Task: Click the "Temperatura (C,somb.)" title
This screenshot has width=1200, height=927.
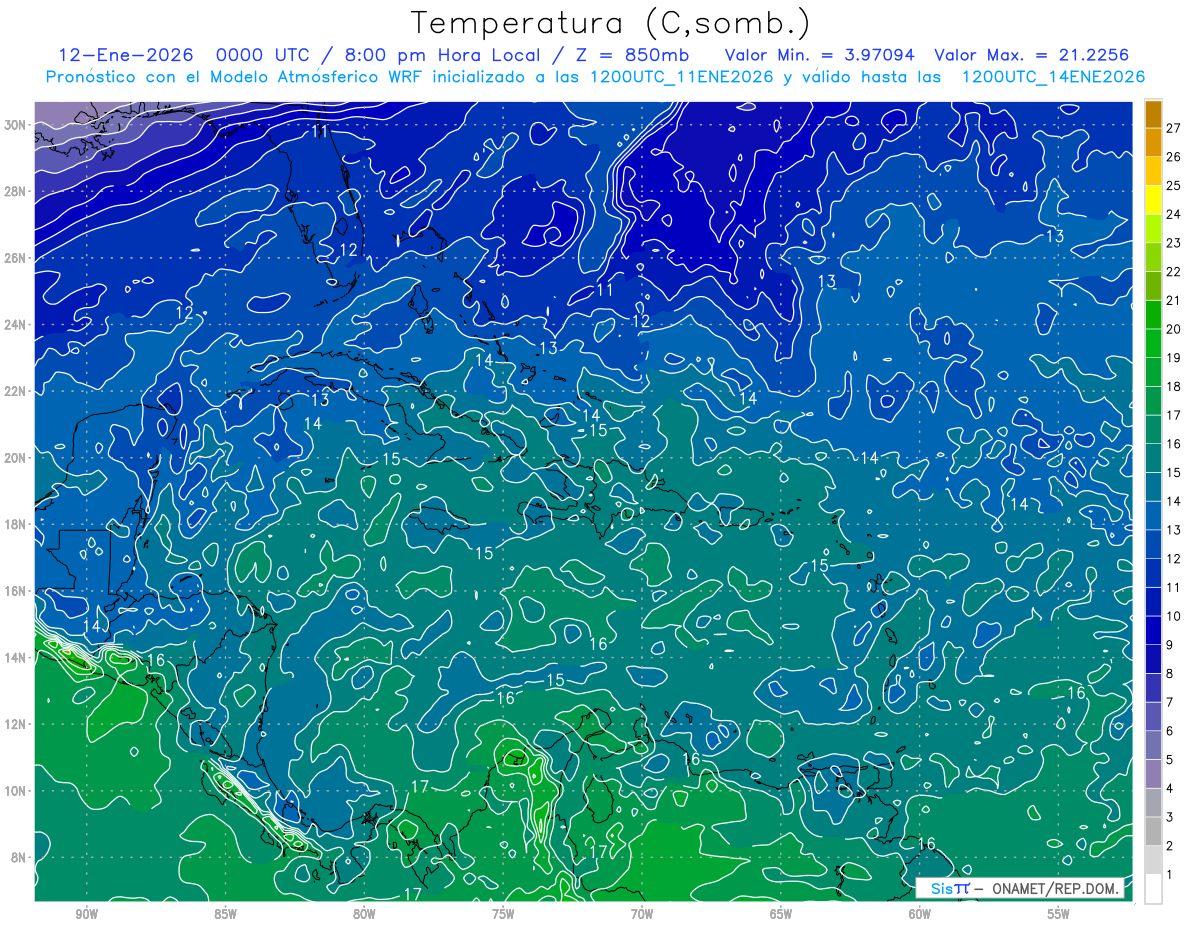Action: [611, 23]
